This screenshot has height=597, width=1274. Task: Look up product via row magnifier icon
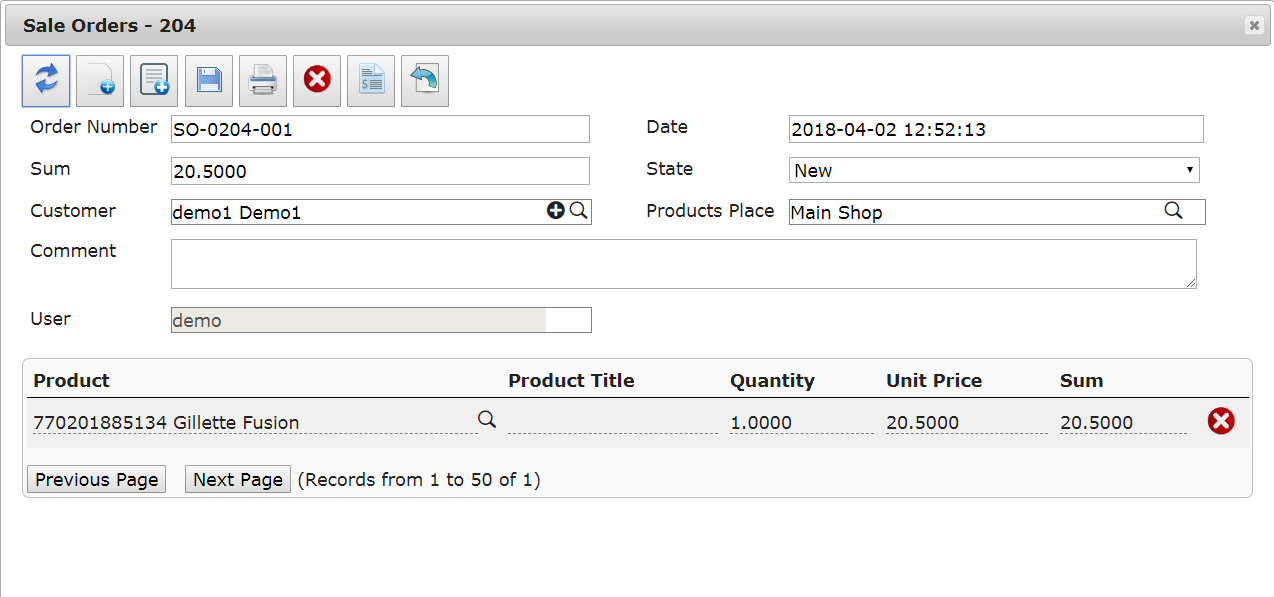[487, 419]
